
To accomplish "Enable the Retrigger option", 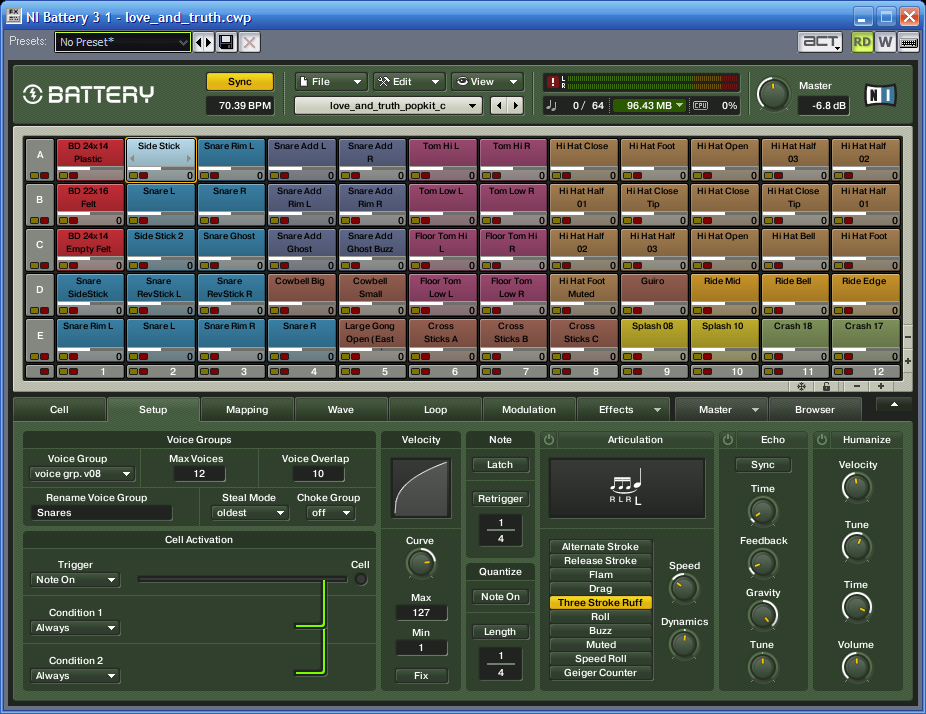I will 500,498.
